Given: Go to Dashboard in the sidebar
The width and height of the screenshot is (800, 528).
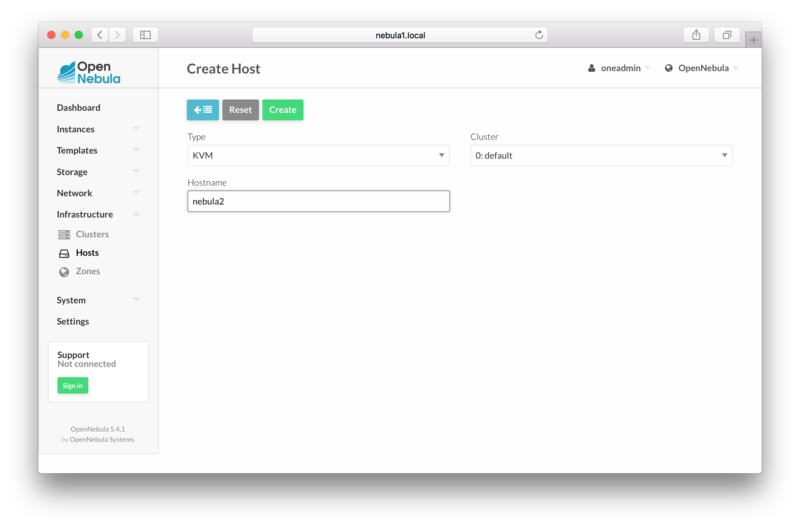Looking at the screenshot, I should coord(79,108).
